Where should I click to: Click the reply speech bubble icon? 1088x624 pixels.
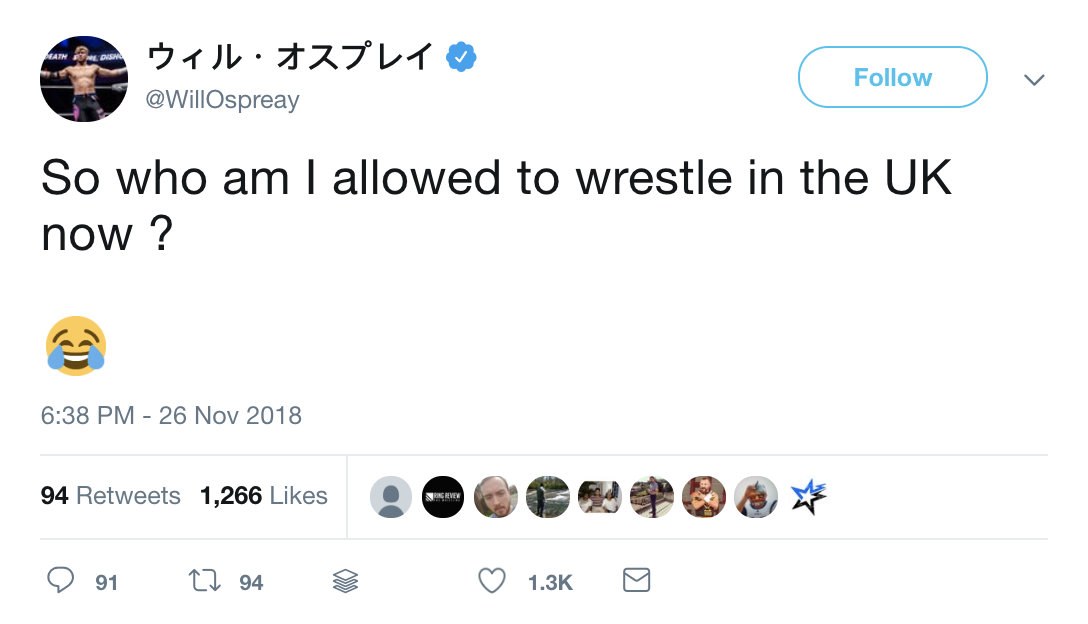click(61, 581)
